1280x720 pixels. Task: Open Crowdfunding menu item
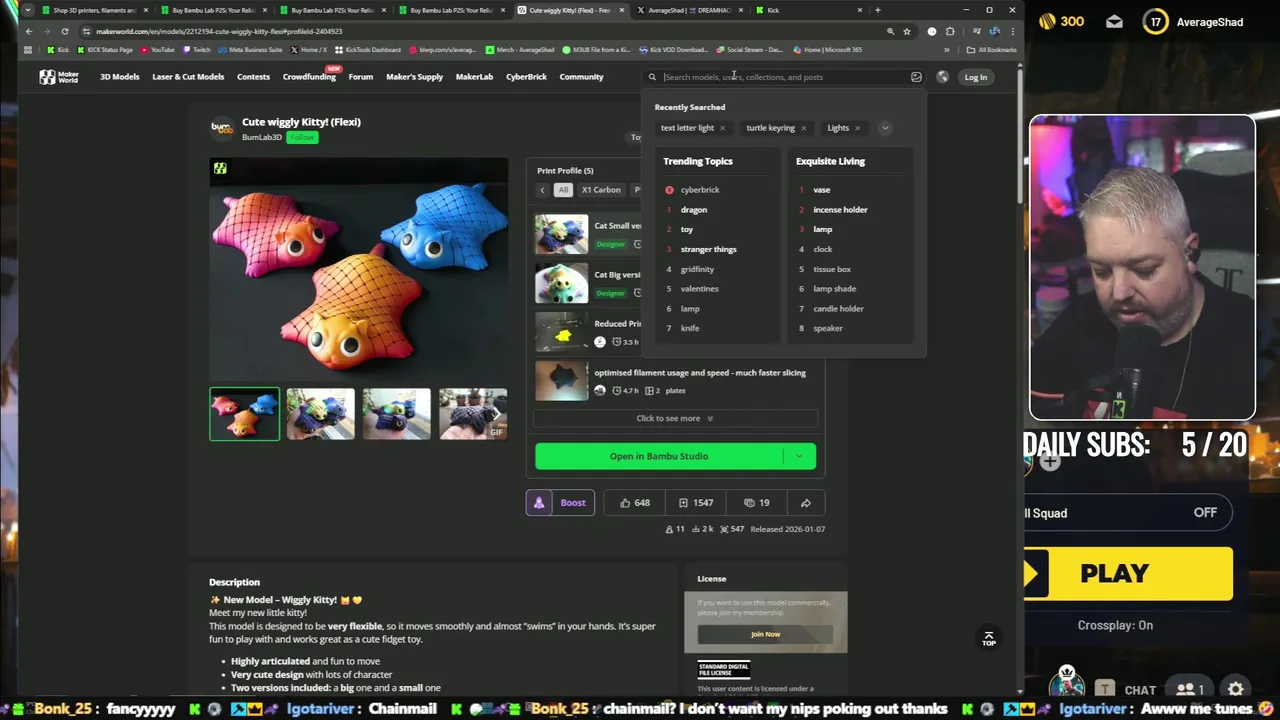[x=309, y=77]
